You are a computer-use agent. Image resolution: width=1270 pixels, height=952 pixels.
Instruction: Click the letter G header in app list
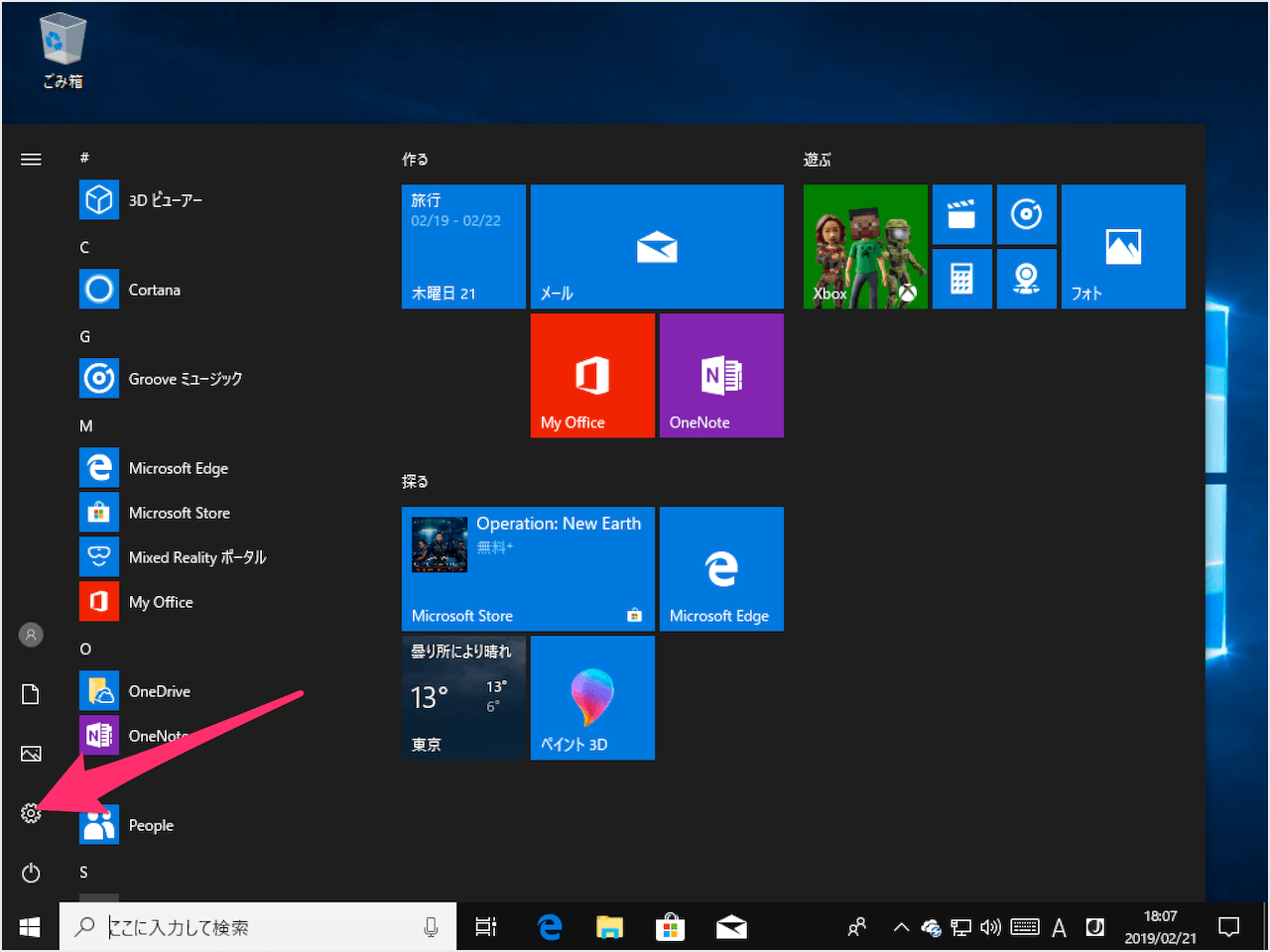click(x=85, y=336)
